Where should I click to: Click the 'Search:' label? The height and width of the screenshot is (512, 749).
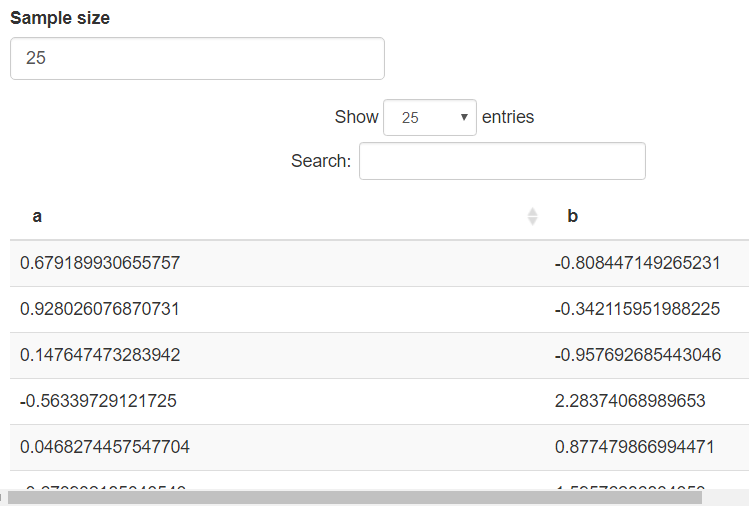coord(320,161)
